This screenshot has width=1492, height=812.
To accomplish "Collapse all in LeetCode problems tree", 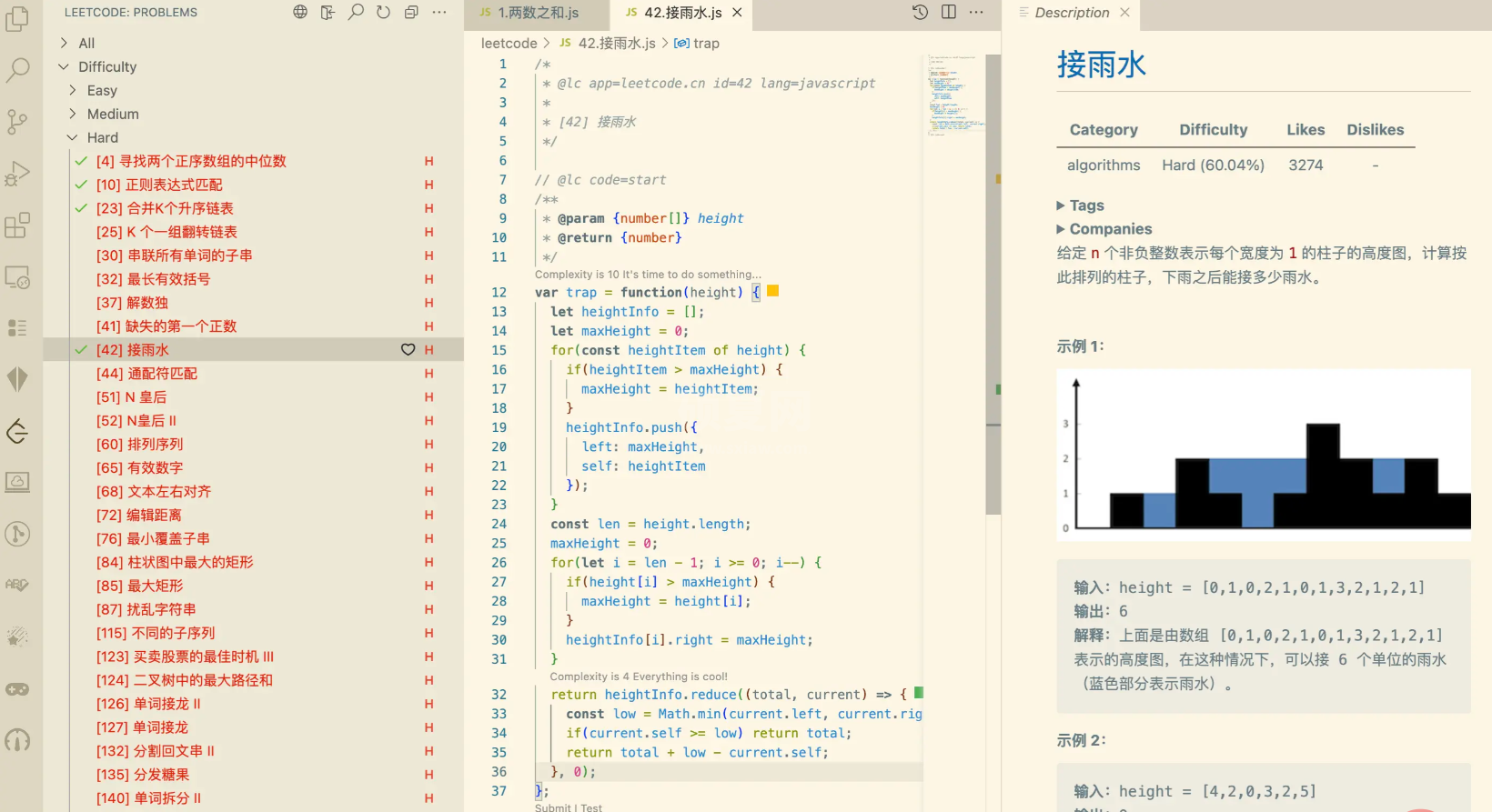I will click(x=411, y=12).
